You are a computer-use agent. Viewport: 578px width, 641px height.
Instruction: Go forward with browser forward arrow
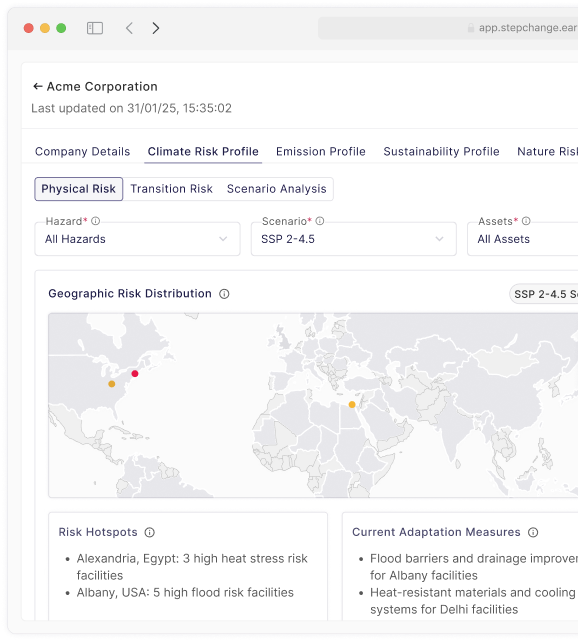click(x=156, y=28)
